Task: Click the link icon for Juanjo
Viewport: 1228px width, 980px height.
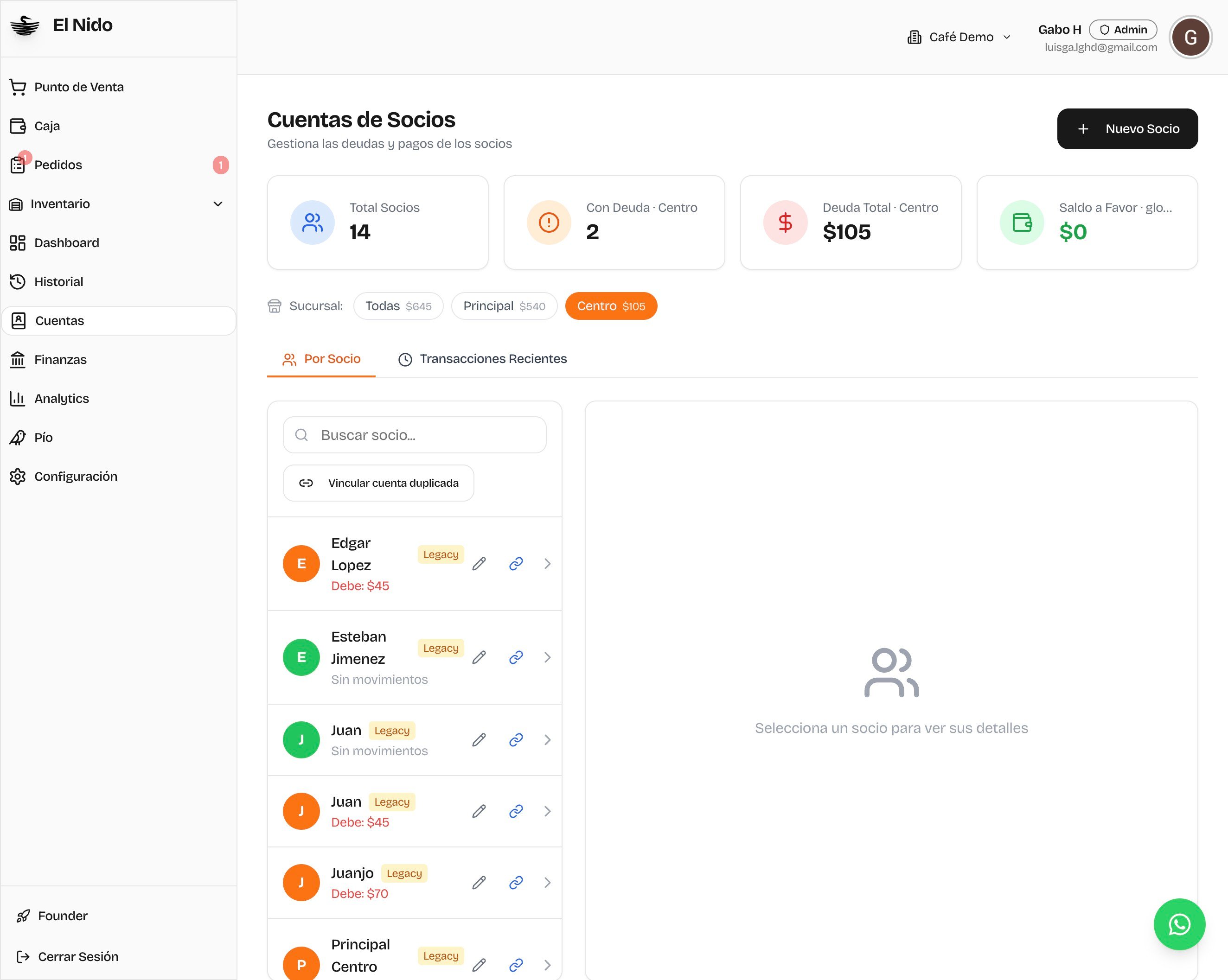Action: (516, 882)
